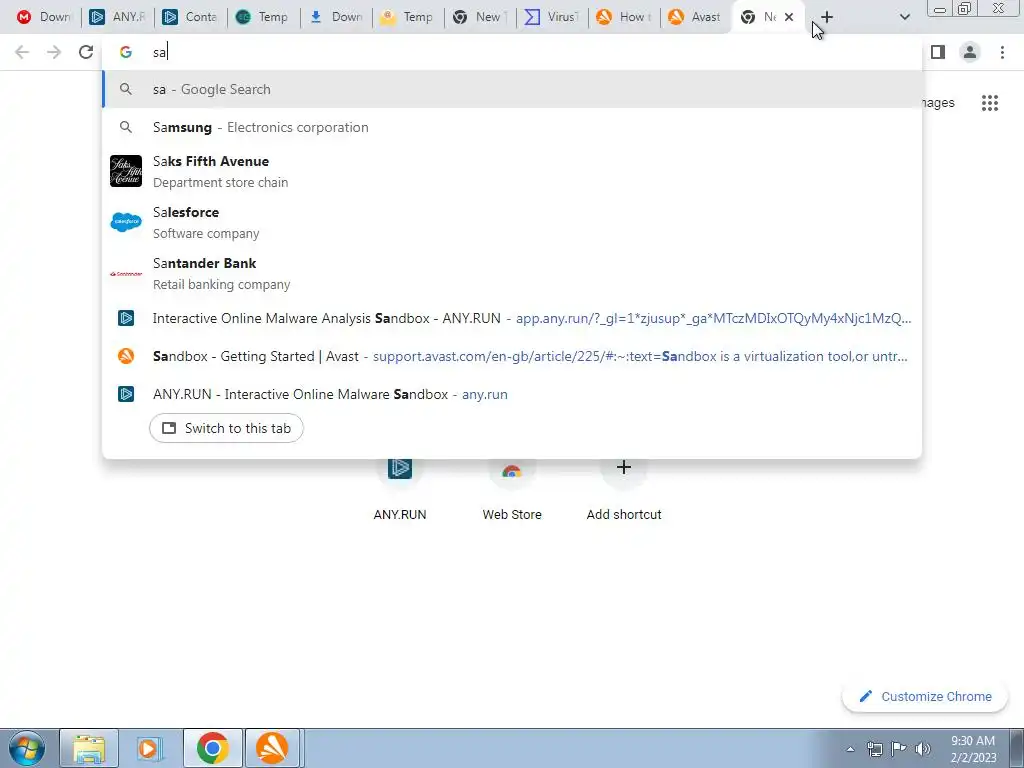
Task: Reload the current page
Action: (x=86, y=52)
